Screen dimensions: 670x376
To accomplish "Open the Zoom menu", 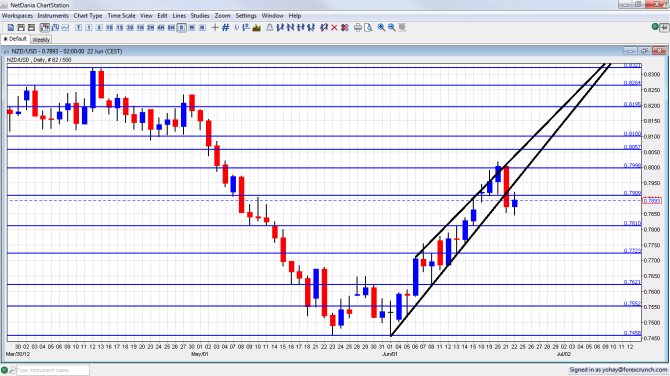I will [x=222, y=15].
